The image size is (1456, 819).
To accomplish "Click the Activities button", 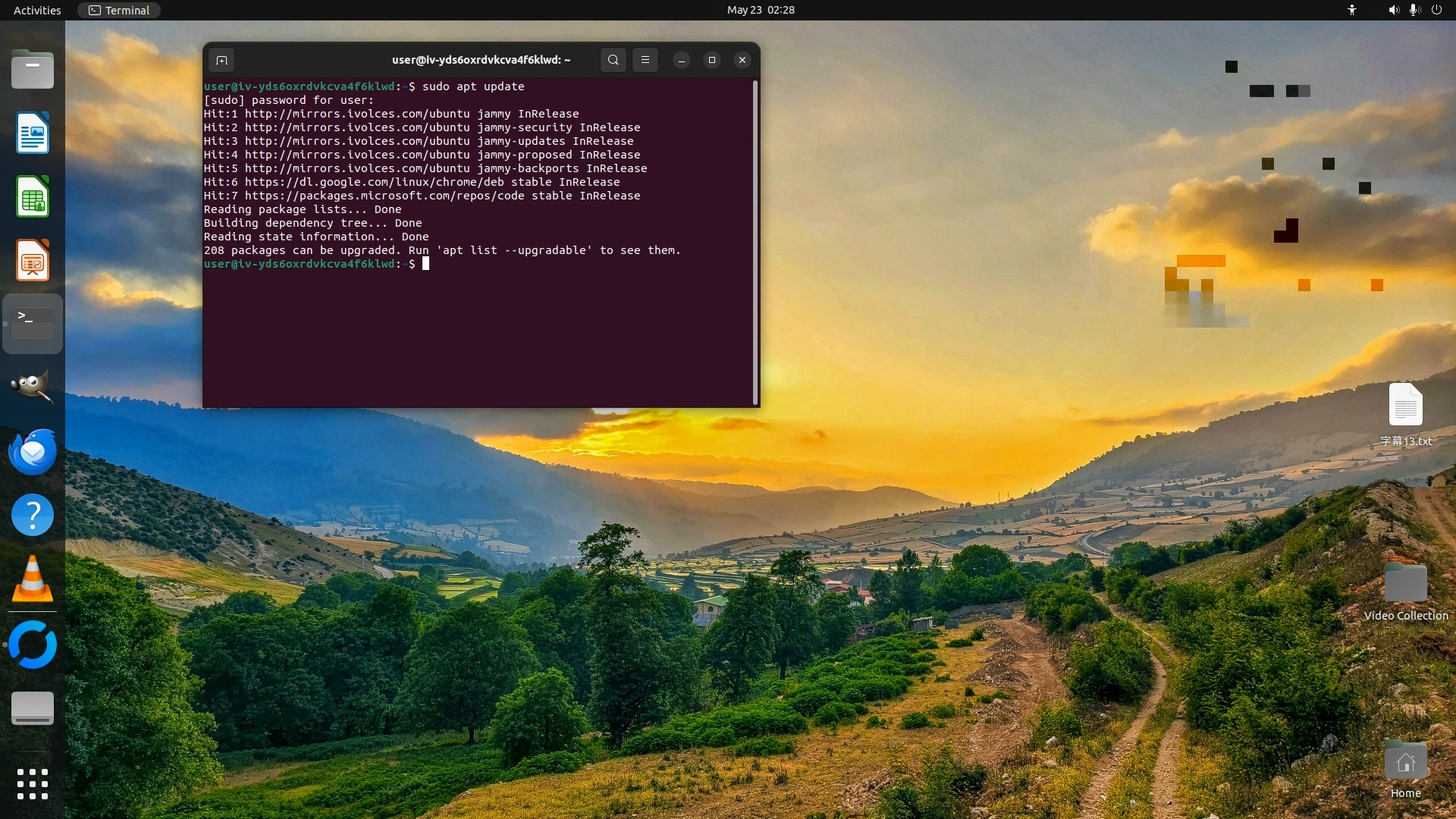I will coord(37,10).
